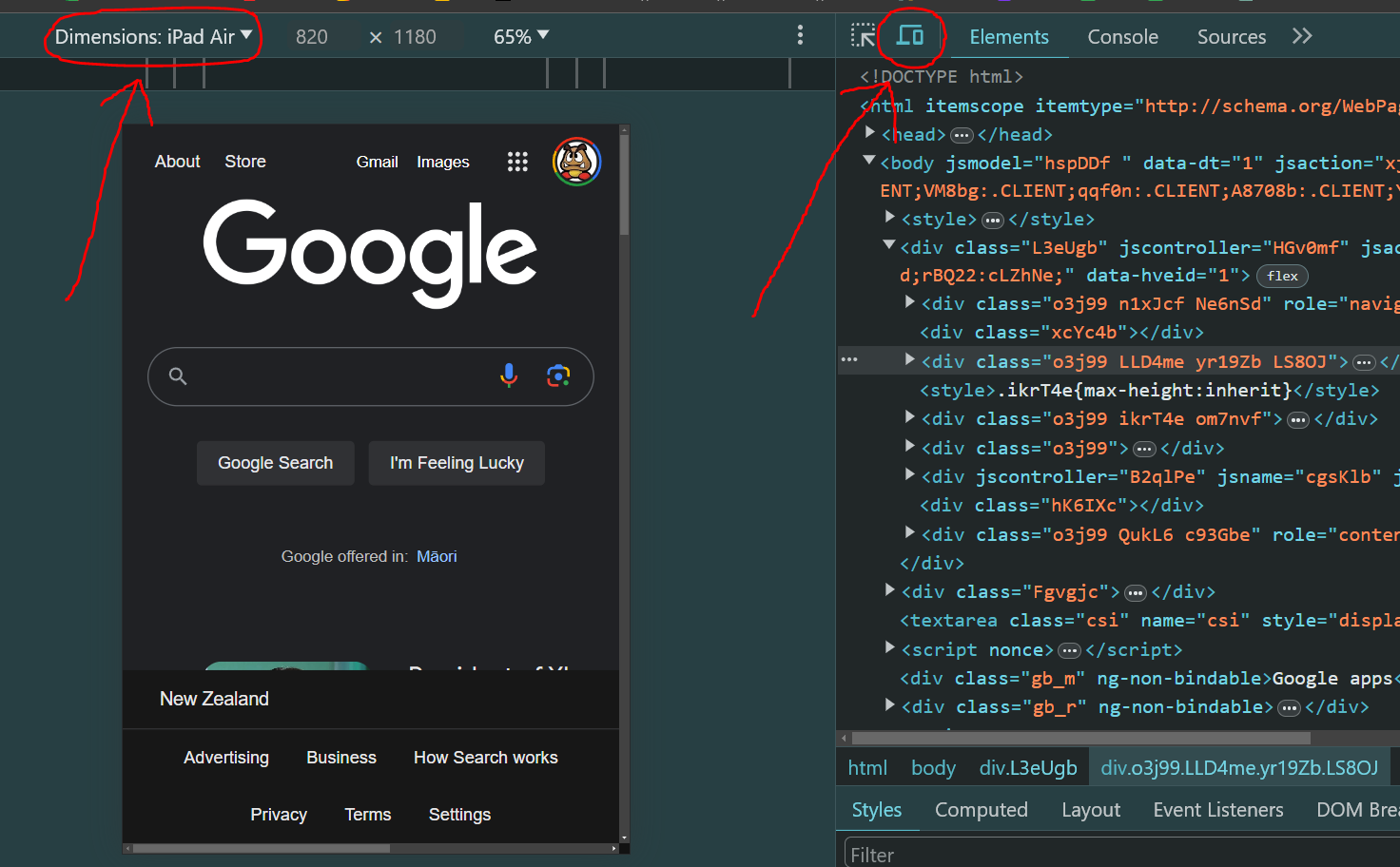Select the html breadcrumb item
Viewport: 1400px width, 867px height.
(867, 768)
